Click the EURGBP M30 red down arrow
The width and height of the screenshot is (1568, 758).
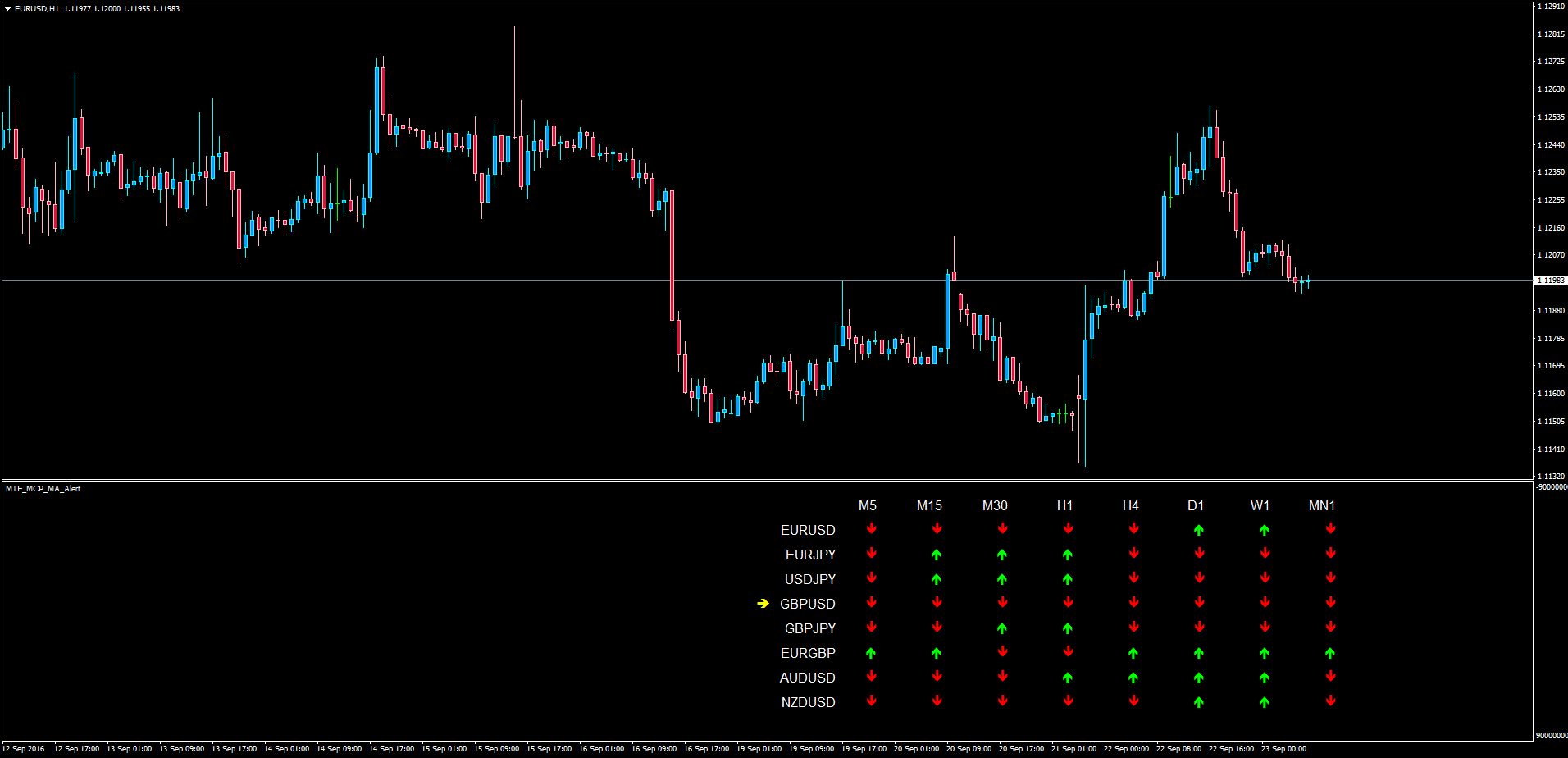(x=1002, y=652)
